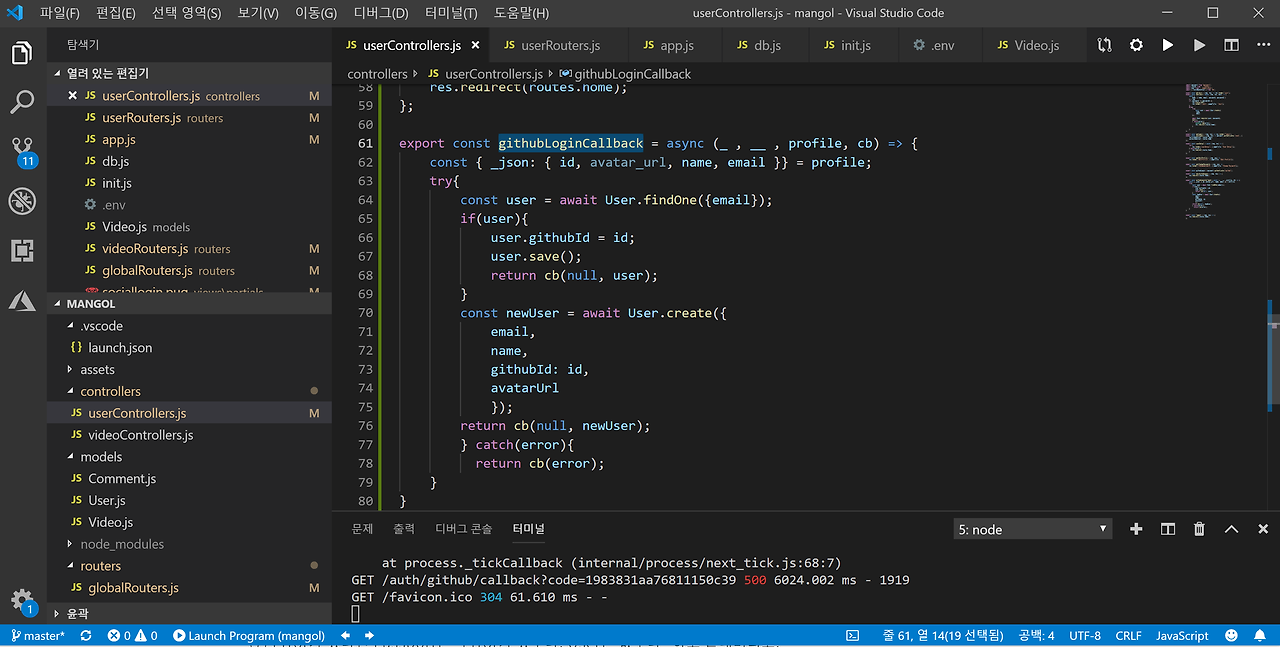Open the 디버그(D) menu
This screenshot has height=647, width=1280.
click(x=381, y=13)
